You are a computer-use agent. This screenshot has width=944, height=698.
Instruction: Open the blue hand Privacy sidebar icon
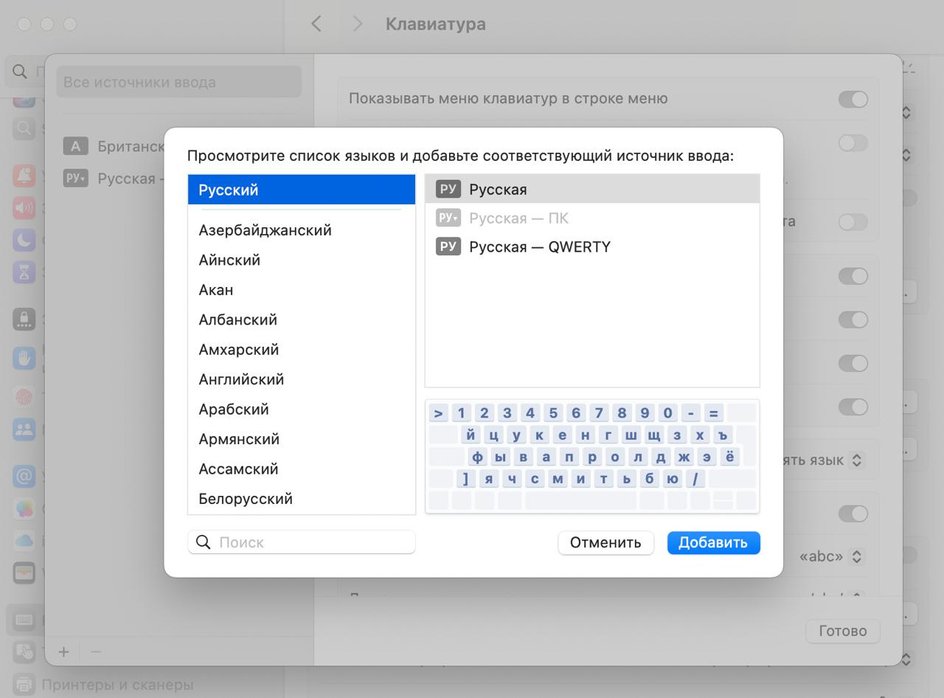[x=24, y=358]
